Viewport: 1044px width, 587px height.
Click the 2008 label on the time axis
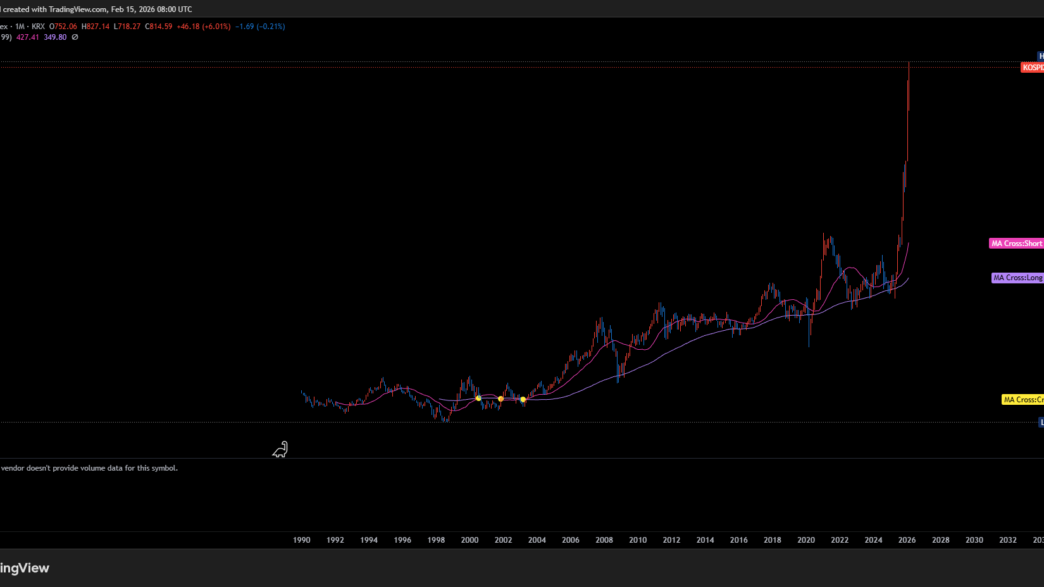[604, 540]
